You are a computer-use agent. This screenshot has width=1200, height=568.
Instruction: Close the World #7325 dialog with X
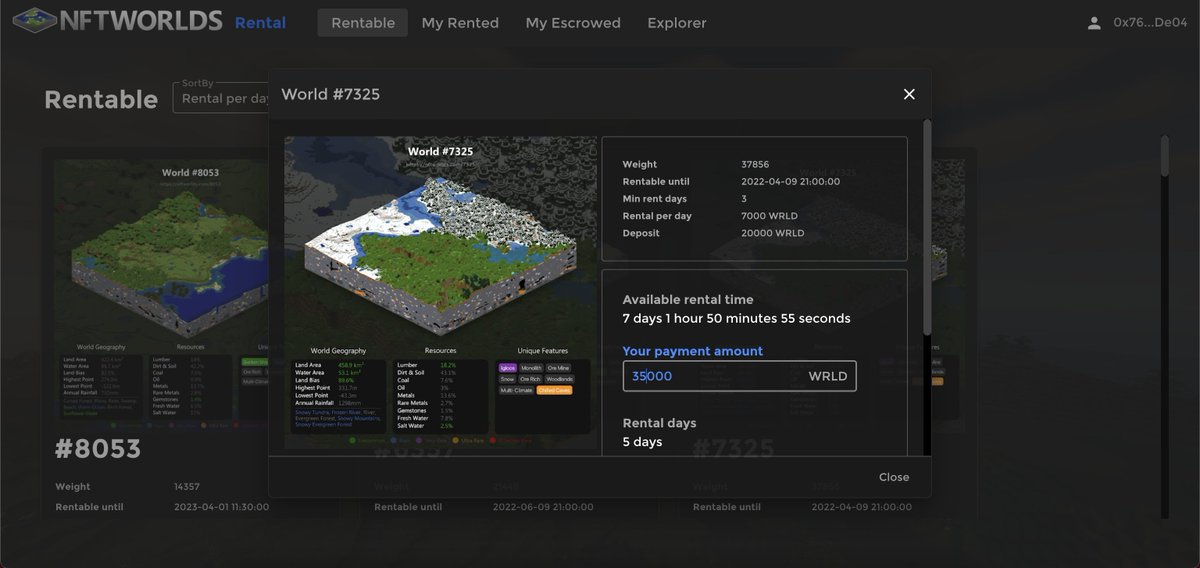[909, 94]
